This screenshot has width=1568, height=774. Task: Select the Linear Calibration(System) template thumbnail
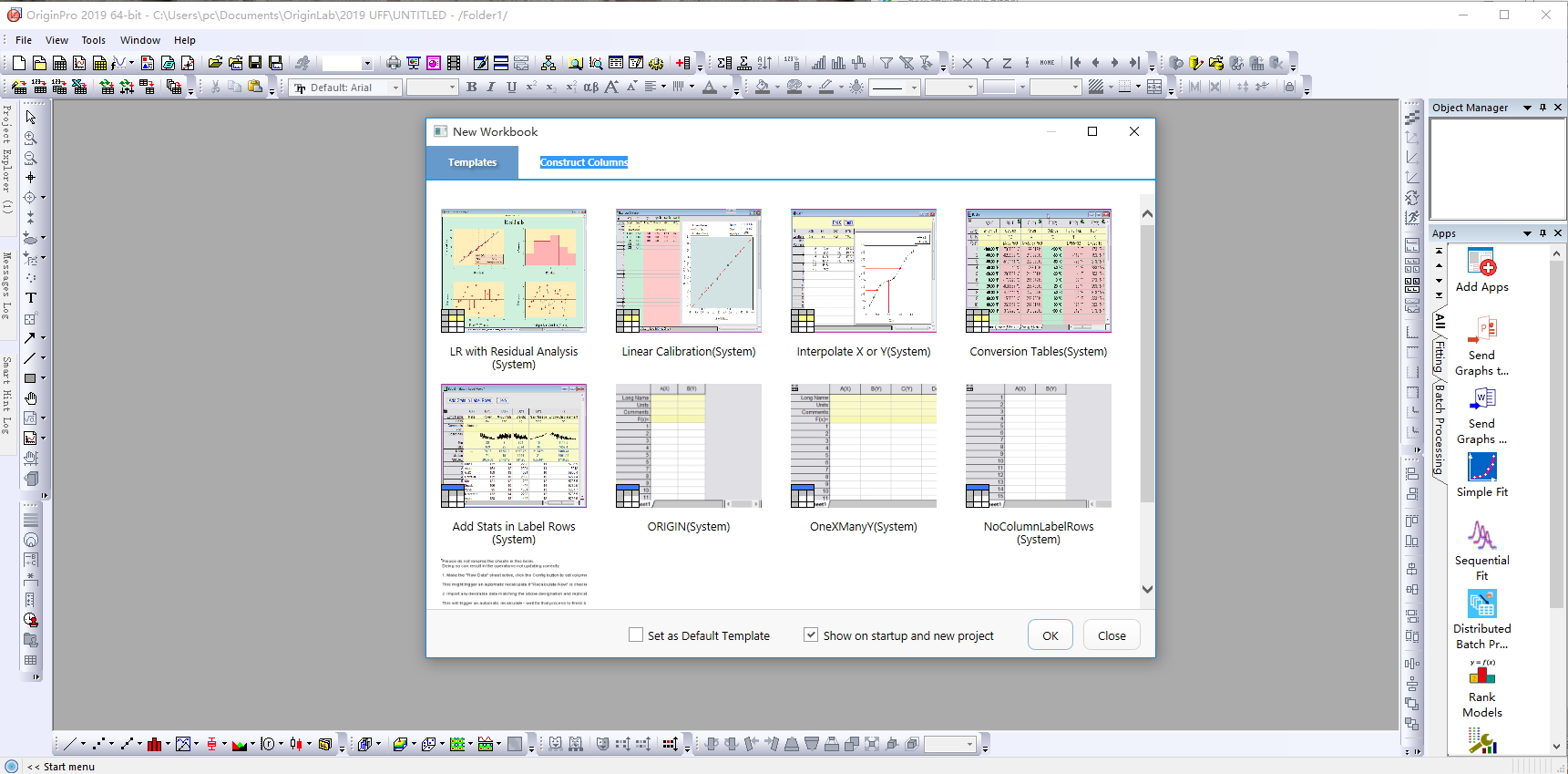(688, 271)
